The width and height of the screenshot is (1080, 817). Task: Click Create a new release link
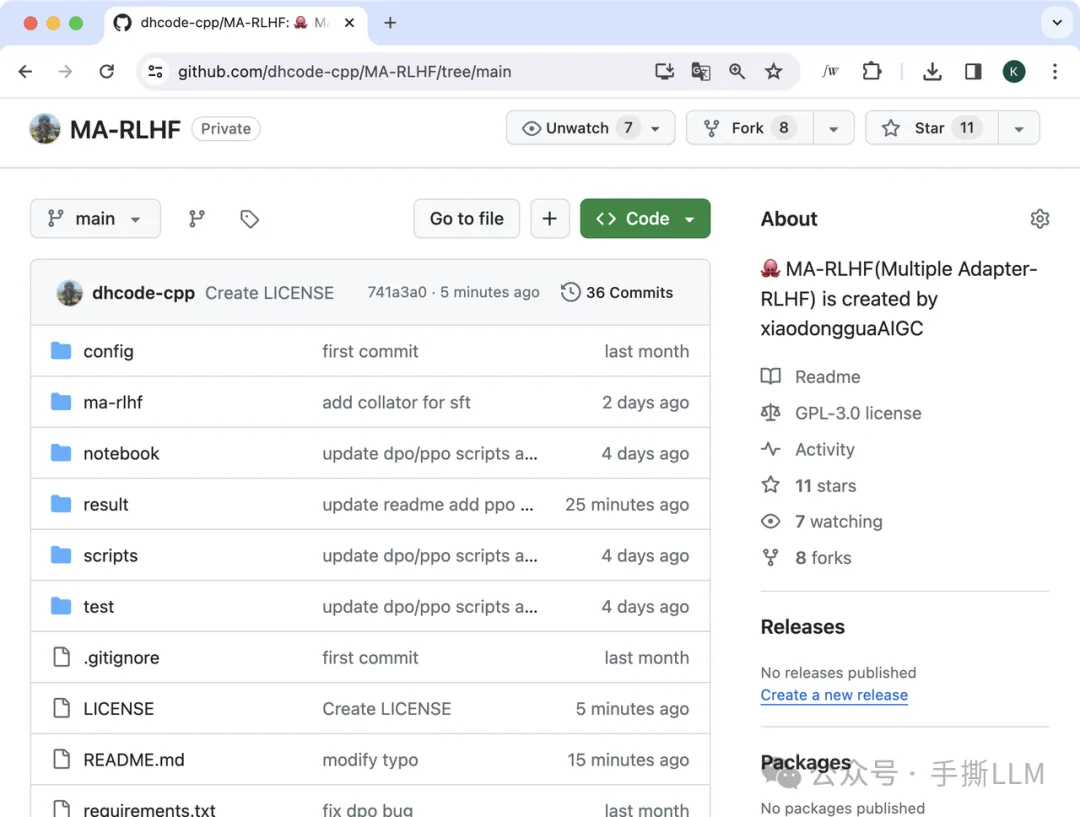[834, 695]
